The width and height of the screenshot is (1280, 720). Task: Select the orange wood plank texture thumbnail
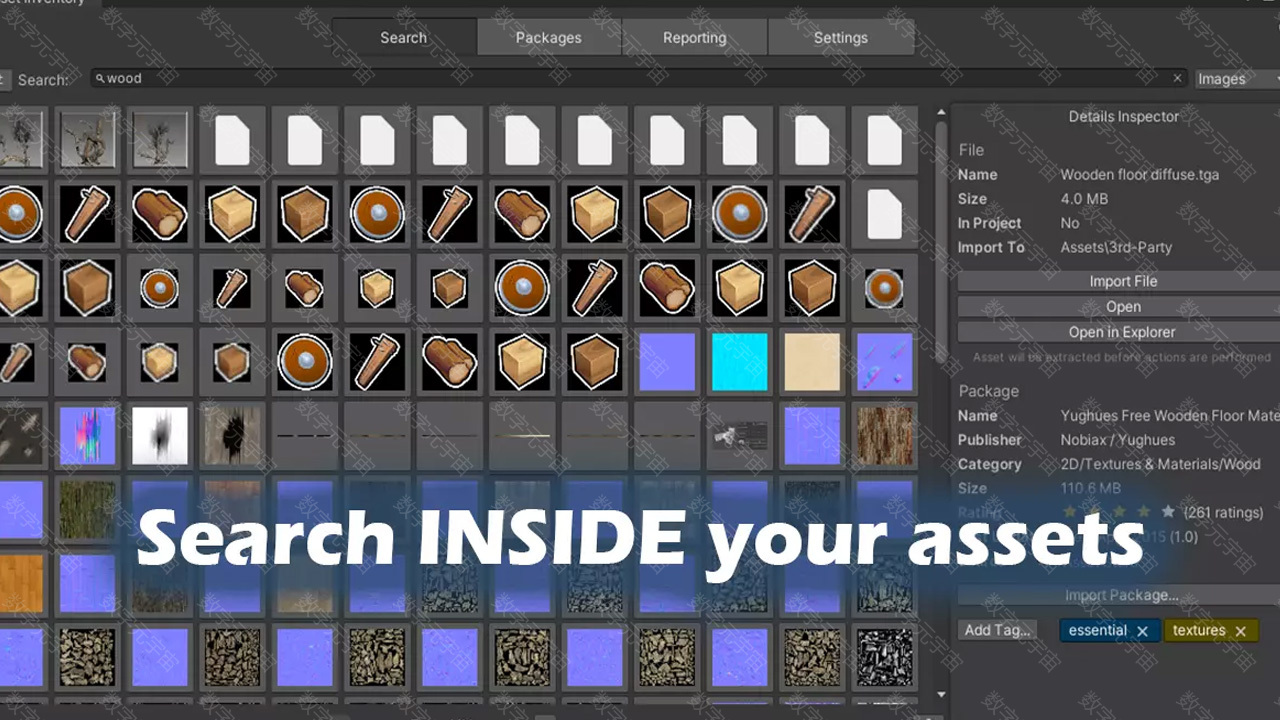[20, 583]
